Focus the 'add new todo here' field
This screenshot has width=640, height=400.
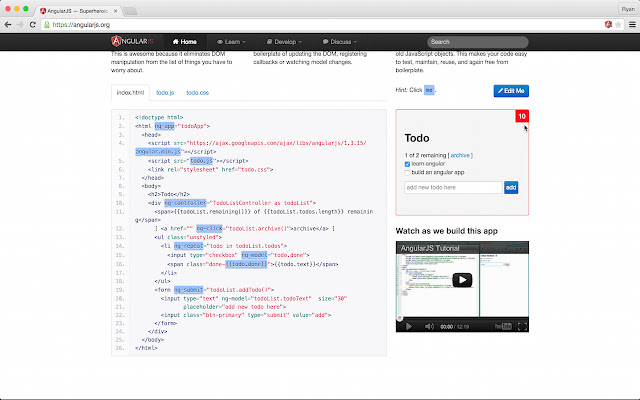coord(451,187)
